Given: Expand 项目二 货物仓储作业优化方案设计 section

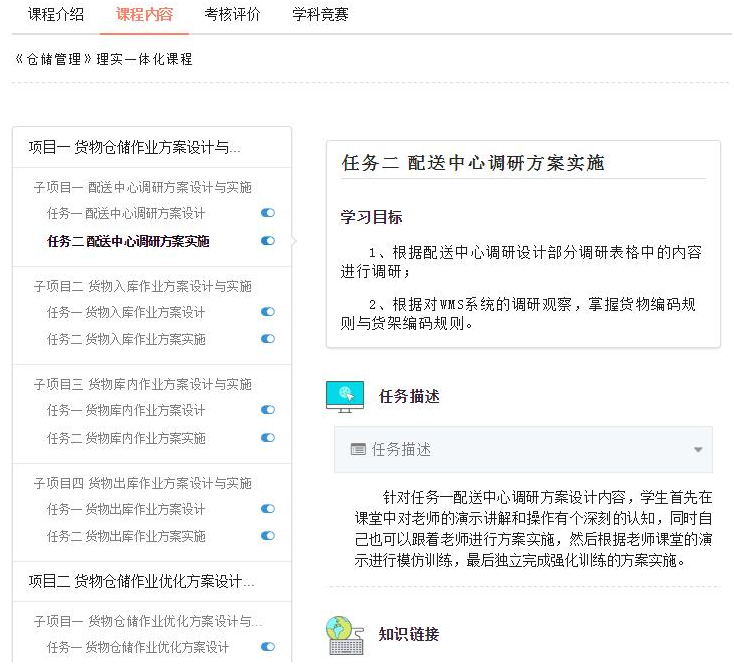Looking at the screenshot, I should click(141, 581).
